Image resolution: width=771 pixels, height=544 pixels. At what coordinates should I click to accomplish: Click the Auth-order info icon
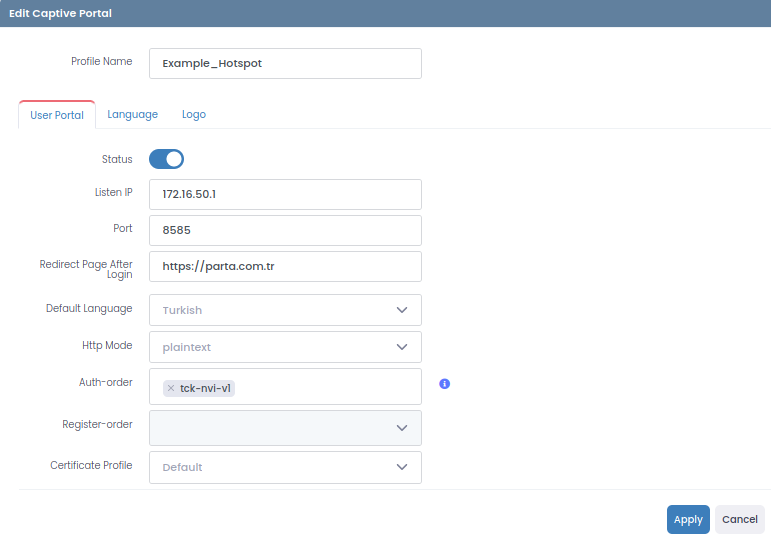point(445,384)
